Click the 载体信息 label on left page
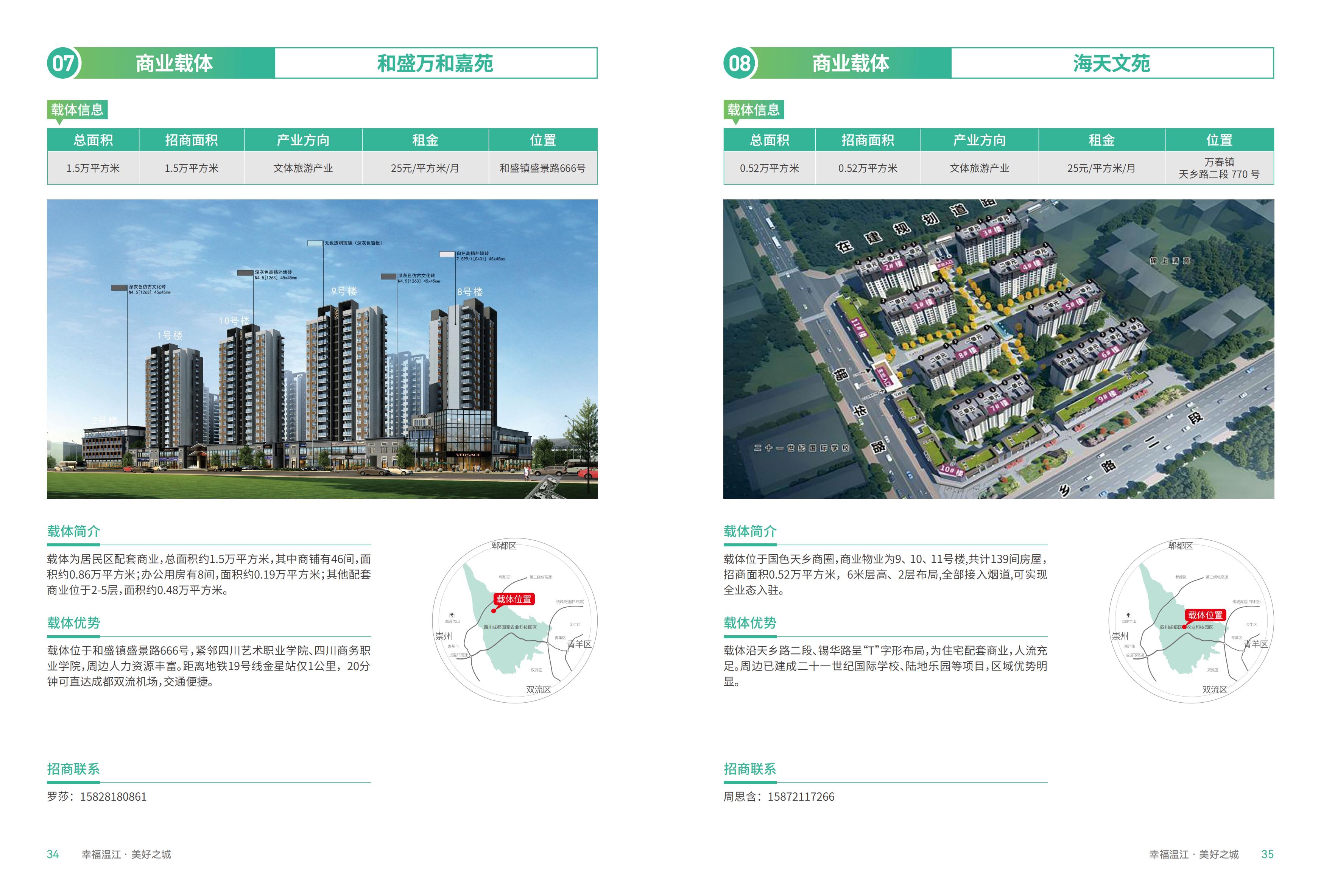 [77, 110]
